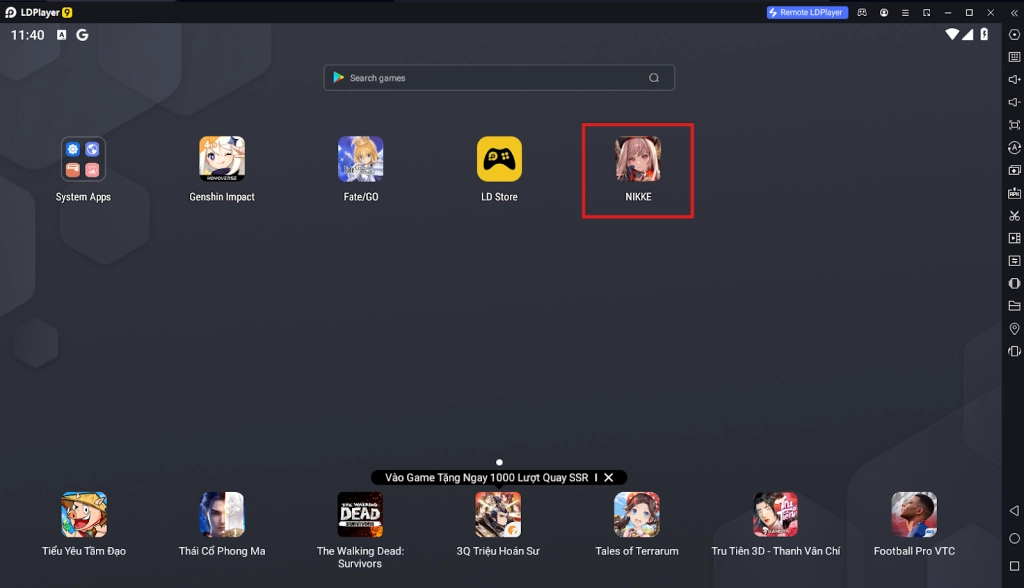1024x588 pixels.
Task: Open LDPlayer settings hexagon icon in sidebar
Action: (x=1014, y=35)
